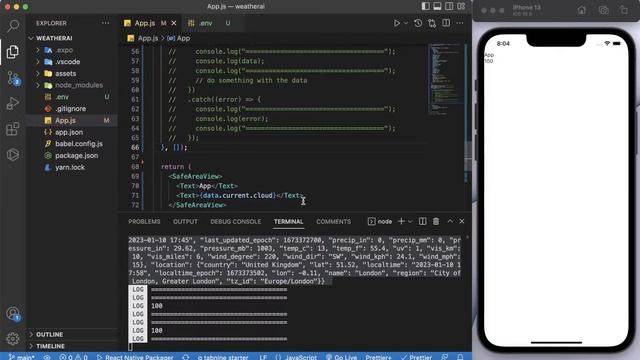640x360 pixels.
Task: Click the feedback icon in status bar
Action: point(444,357)
